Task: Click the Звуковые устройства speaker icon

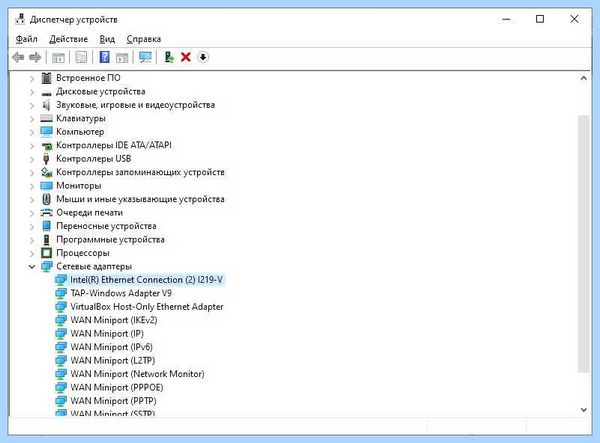Action: 46,105
